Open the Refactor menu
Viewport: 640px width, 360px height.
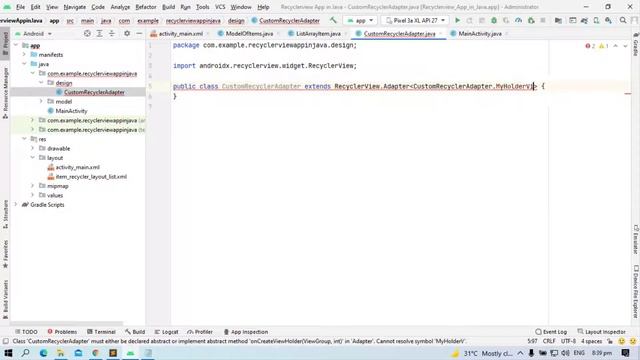(146, 7)
